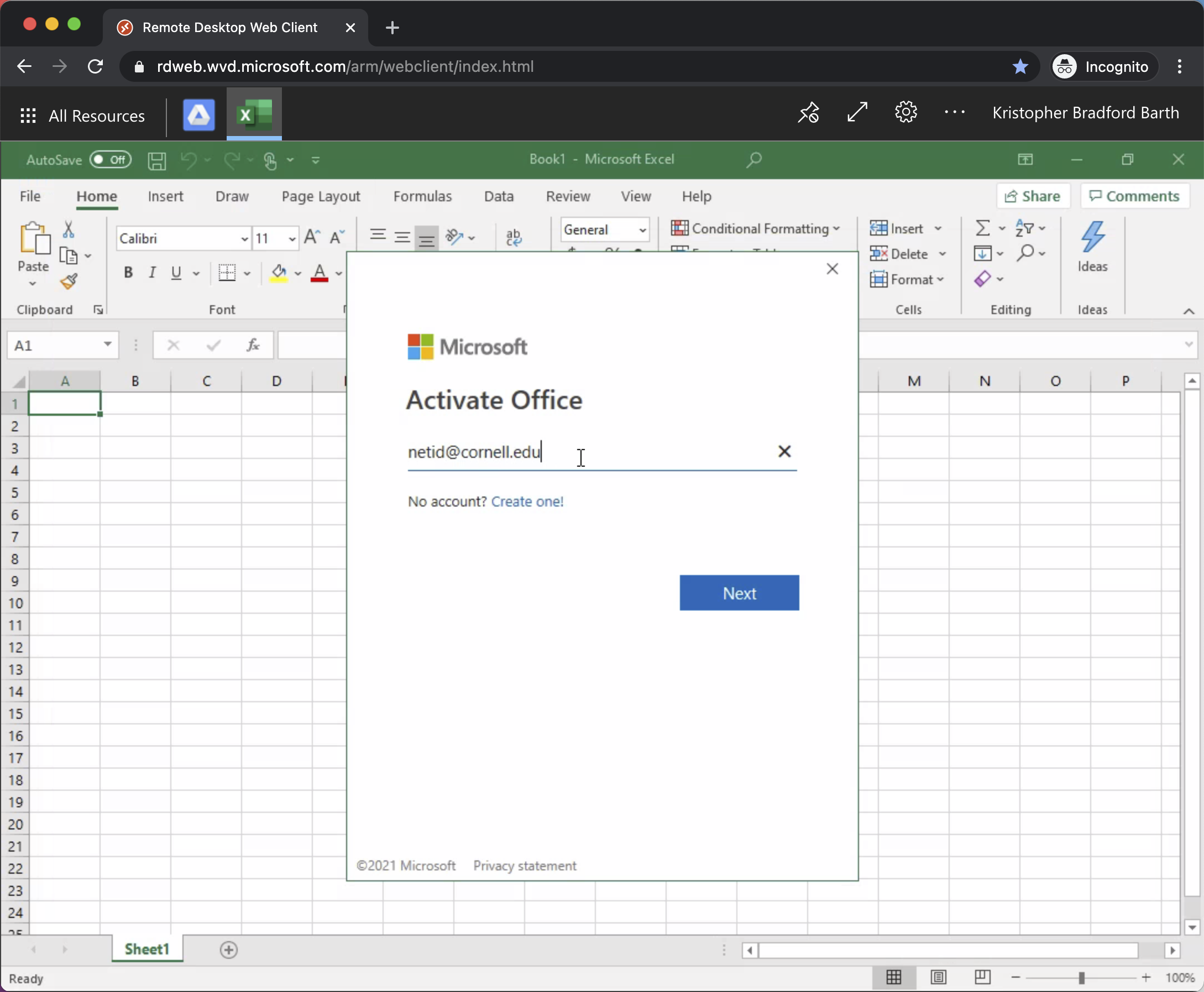Click the AutoSum sigma icon

982,228
